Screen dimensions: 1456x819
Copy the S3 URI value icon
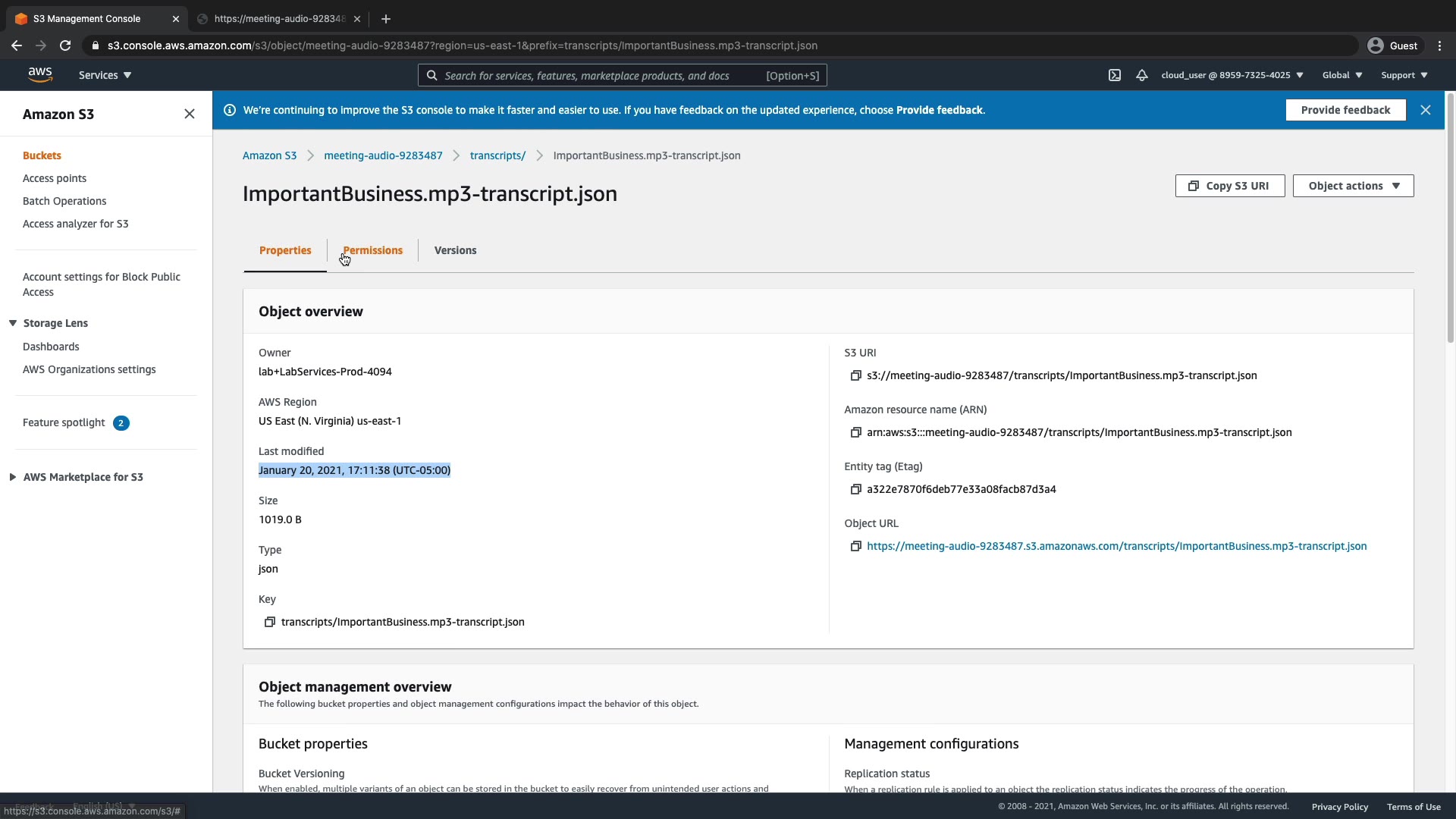(x=855, y=375)
